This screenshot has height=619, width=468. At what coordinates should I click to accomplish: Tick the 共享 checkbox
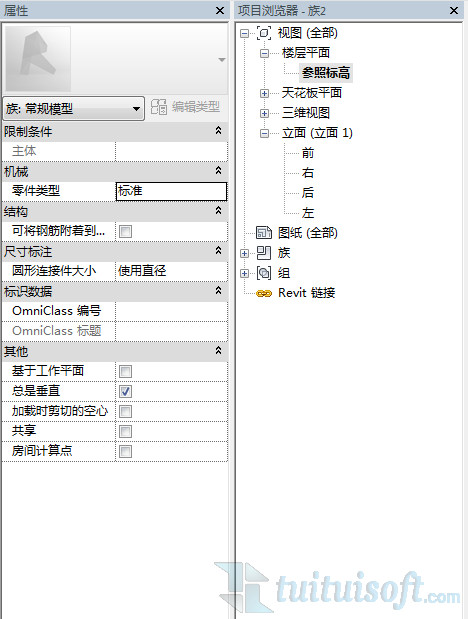click(126, 431)
